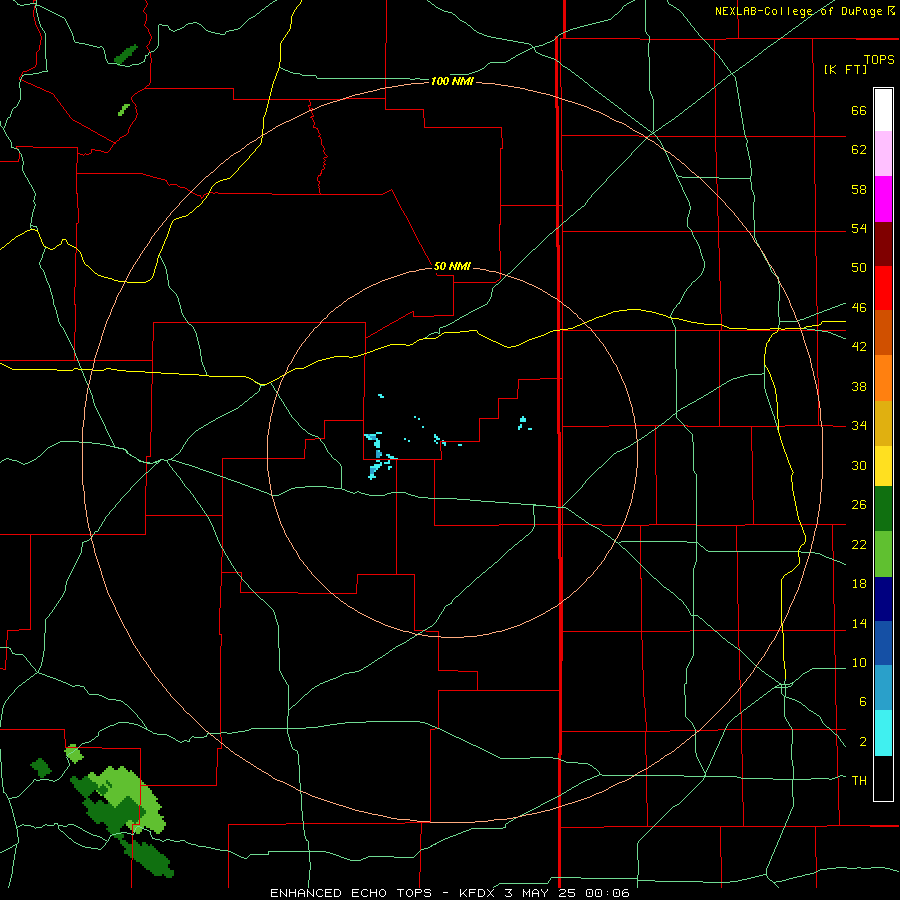Click the cyan echo cluster near radar center
Image resolution: width=900 pixels, height=900 pixels.
[379, 455]
